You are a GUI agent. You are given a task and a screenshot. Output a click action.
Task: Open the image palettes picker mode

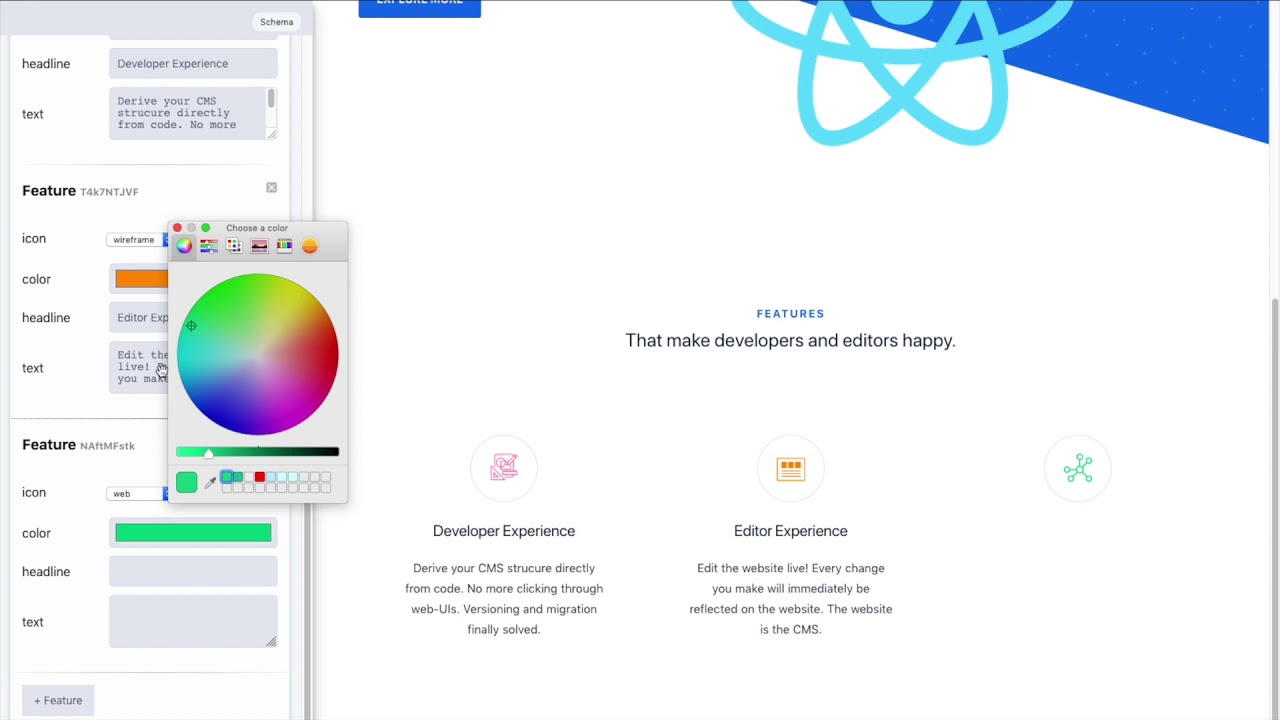[x=259, y=246]
